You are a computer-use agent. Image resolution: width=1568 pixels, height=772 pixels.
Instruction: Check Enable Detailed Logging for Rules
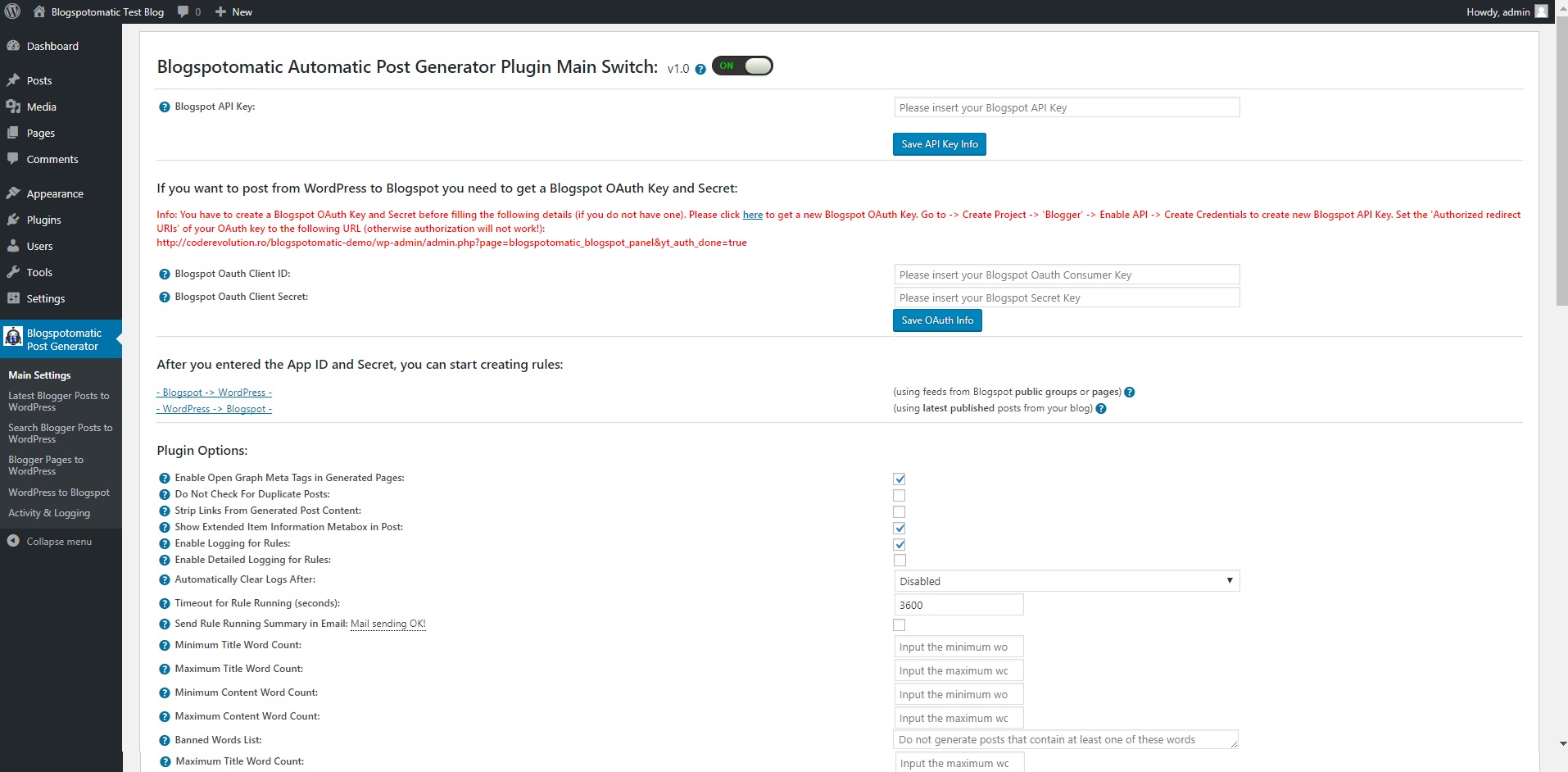[900, 561]
